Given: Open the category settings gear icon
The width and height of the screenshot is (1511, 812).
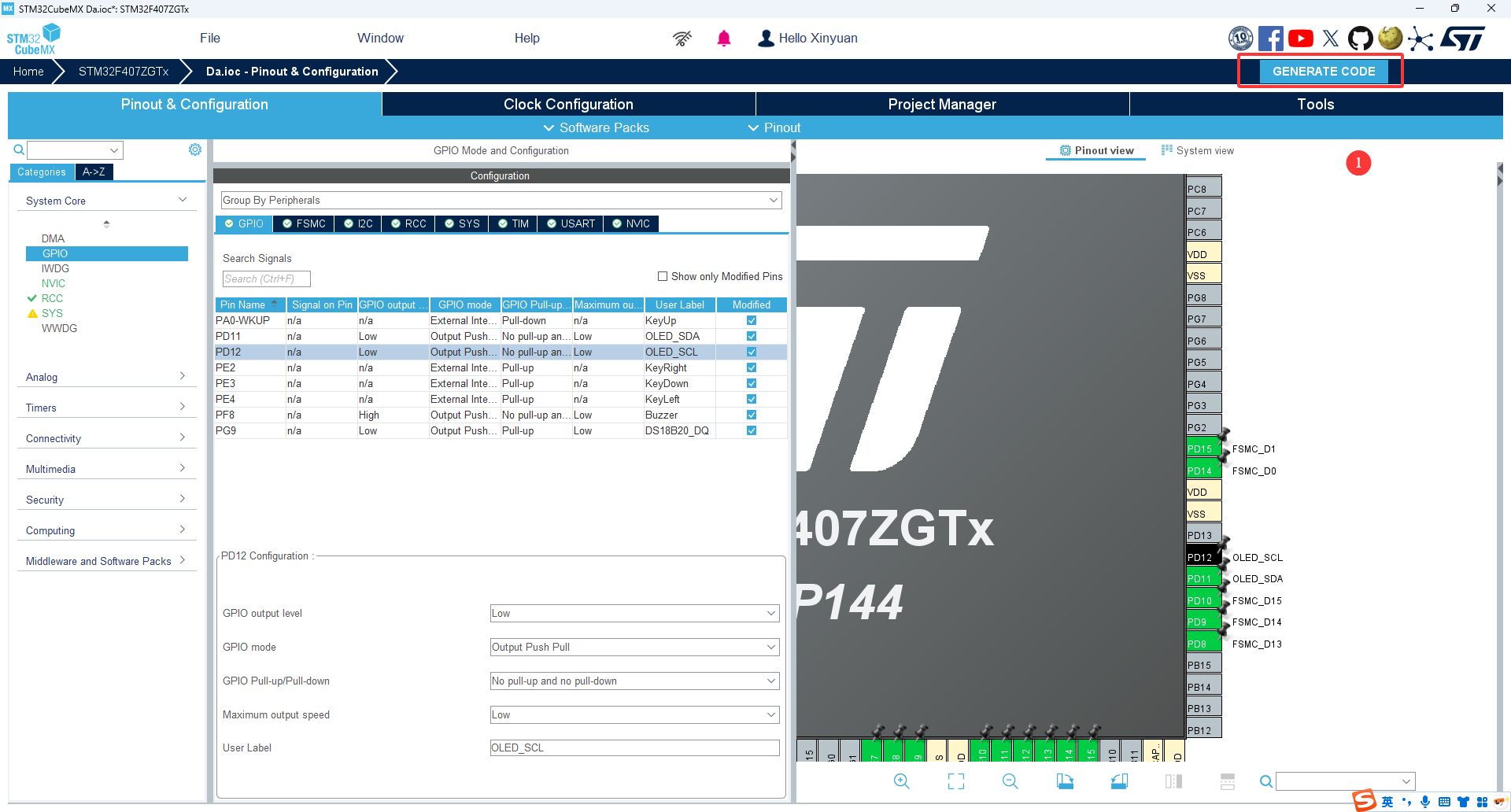Looking at the screenshot, I should pyautogui.click(x=195, y=149).
